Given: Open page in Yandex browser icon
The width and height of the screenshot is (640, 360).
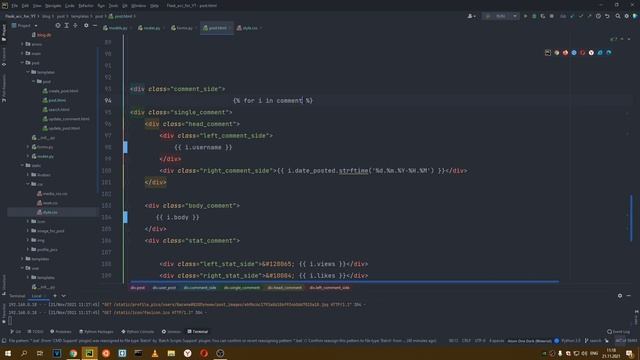Looking at the screenshot, I should point(591,53).
